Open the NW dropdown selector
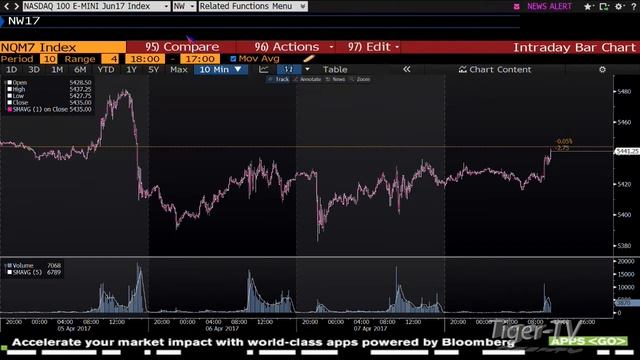This screenshot has height=360, width=640. [184, 6]
